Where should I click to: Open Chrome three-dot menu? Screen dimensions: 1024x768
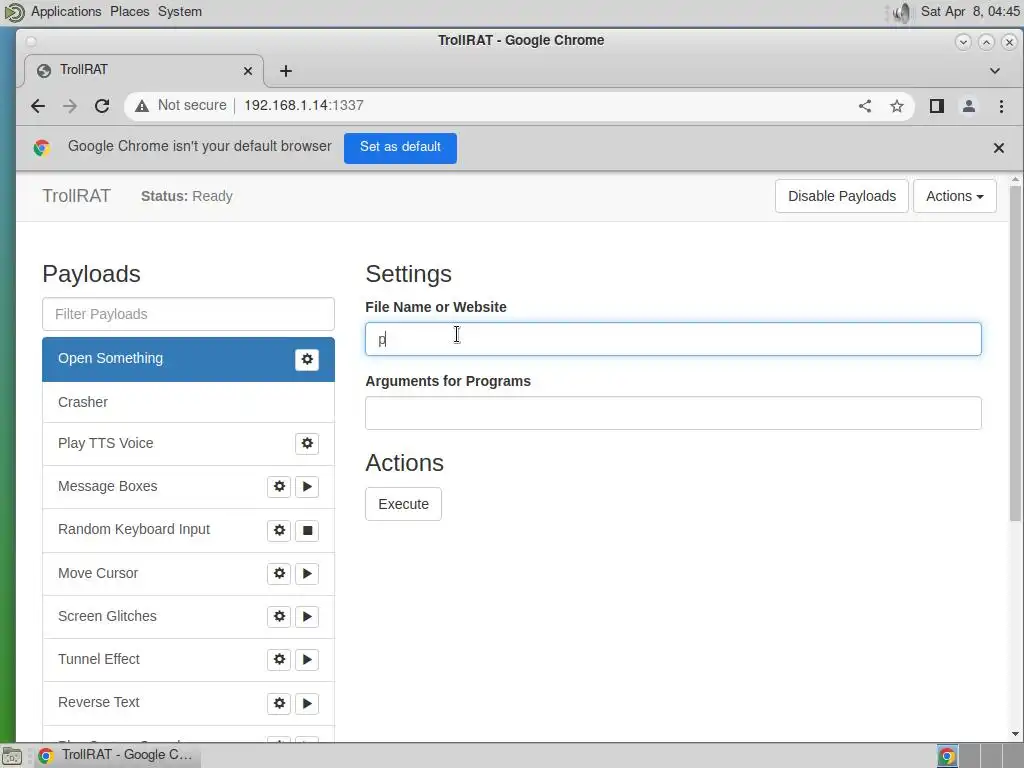[1001, 106]
